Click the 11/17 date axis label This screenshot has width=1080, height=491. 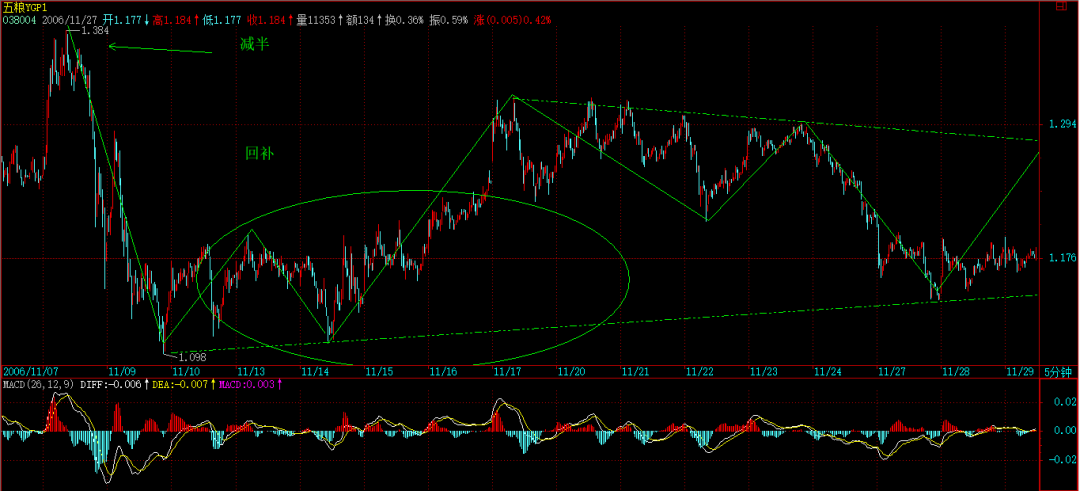click(x=508, y=371)
